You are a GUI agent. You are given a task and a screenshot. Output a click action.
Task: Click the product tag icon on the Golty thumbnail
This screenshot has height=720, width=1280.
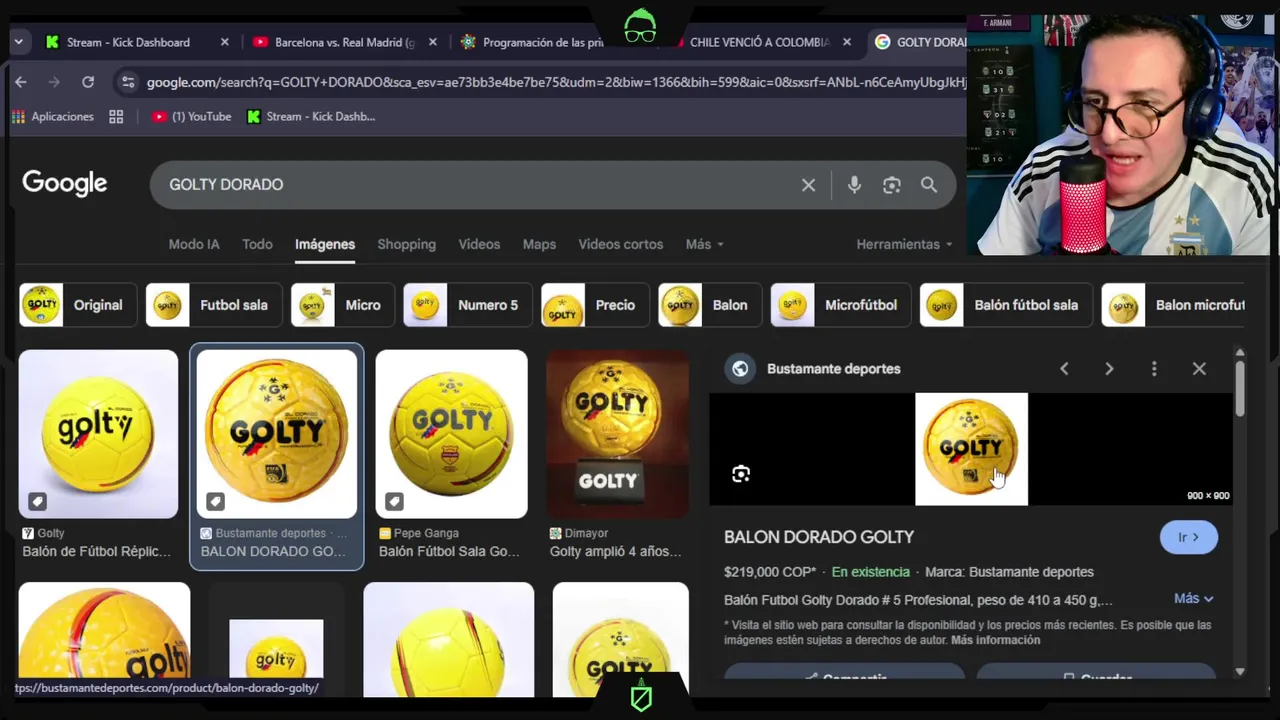pos(37,501)
